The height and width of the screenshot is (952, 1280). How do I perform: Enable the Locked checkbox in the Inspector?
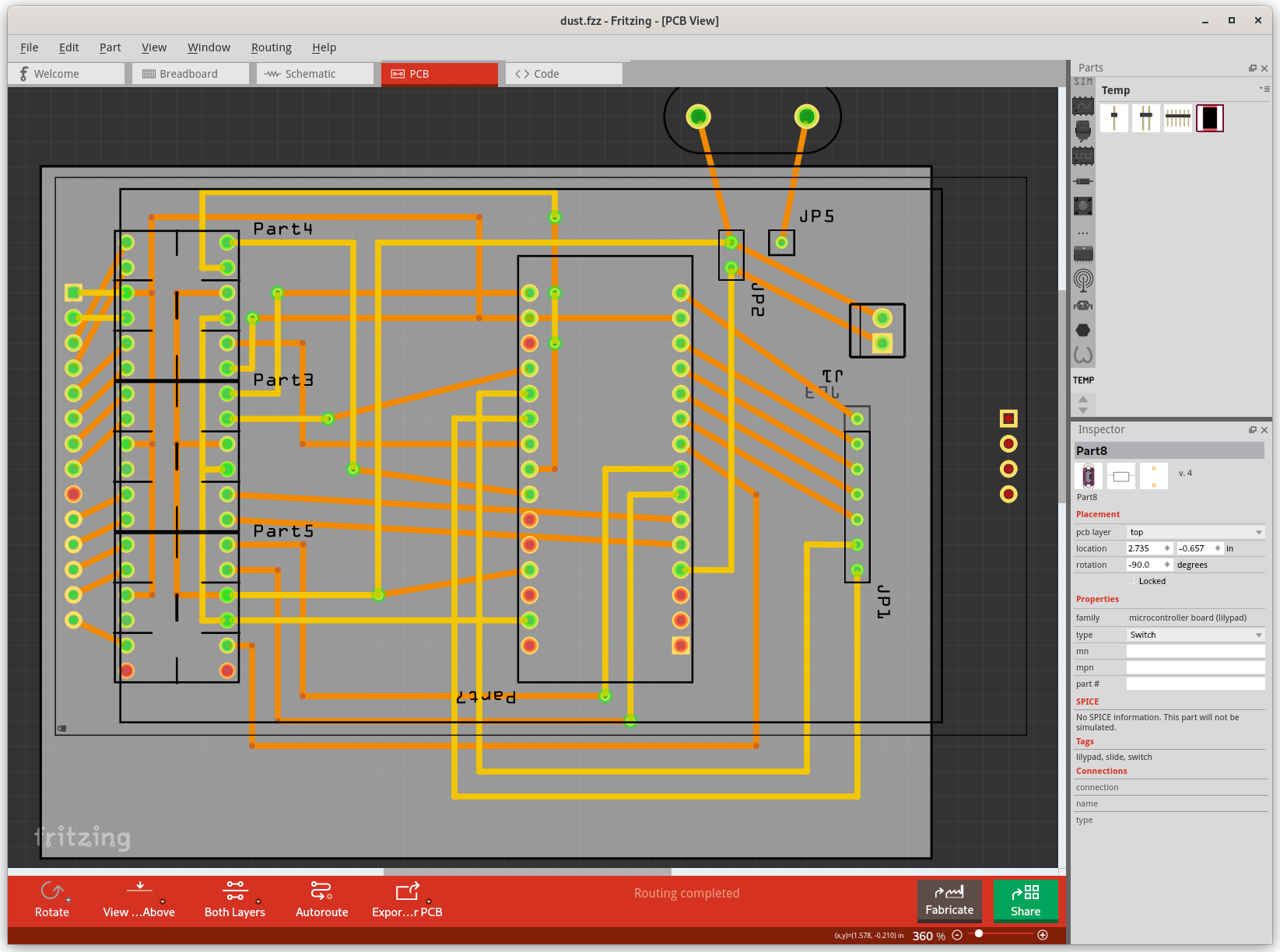[1132, 581]
